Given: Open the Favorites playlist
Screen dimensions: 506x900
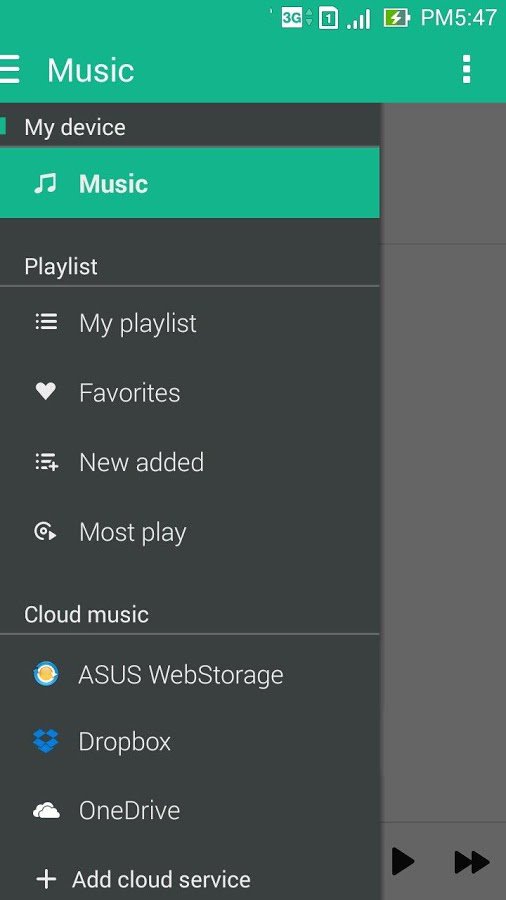Looking at the screenshot, I should point(189,393).
